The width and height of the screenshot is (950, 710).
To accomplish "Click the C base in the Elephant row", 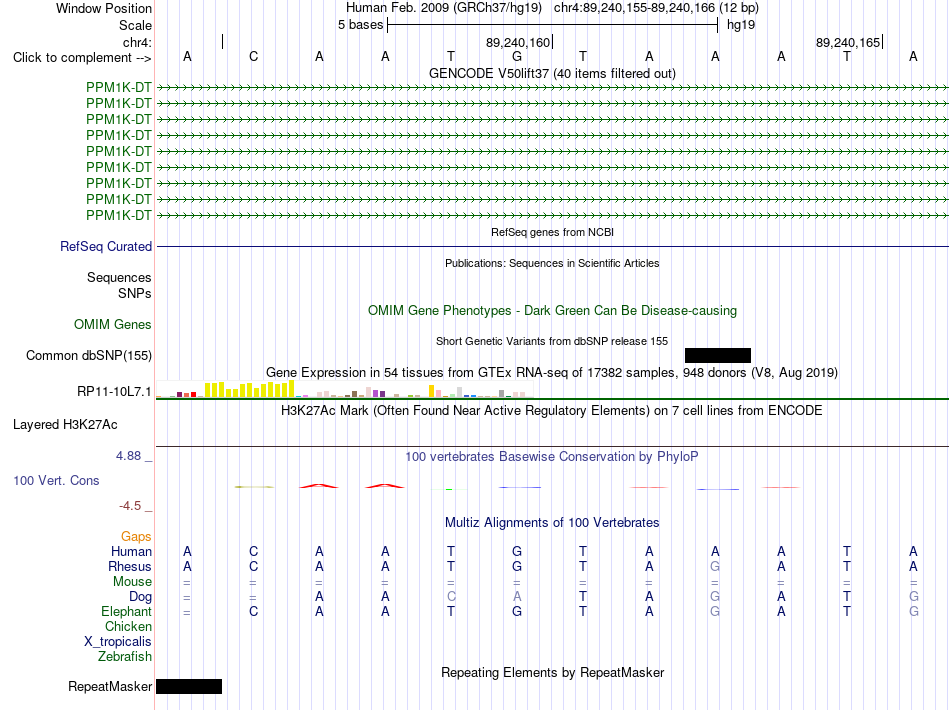I will [x=253, y=611].
